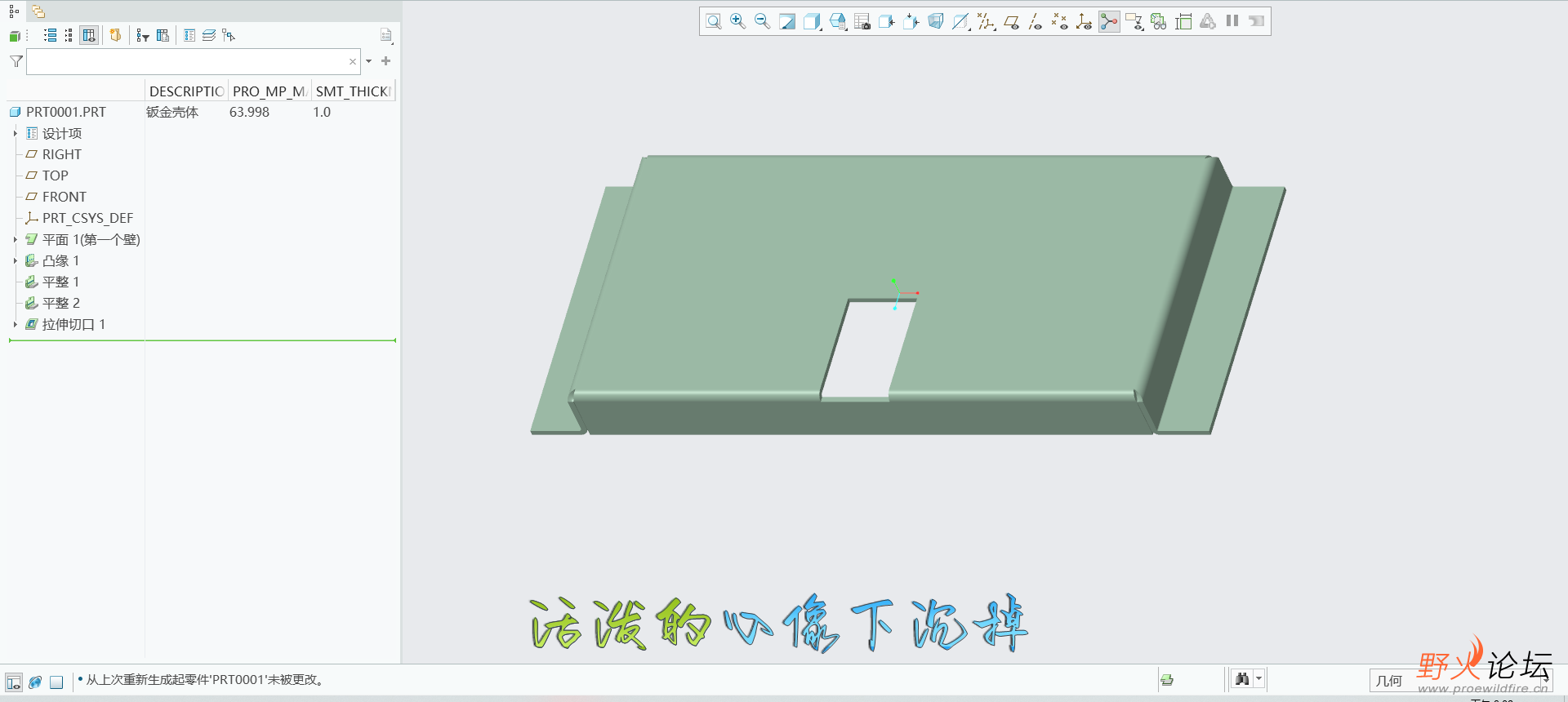Click the expand all tree icon
1568x702 pixels.
[51, 36]
